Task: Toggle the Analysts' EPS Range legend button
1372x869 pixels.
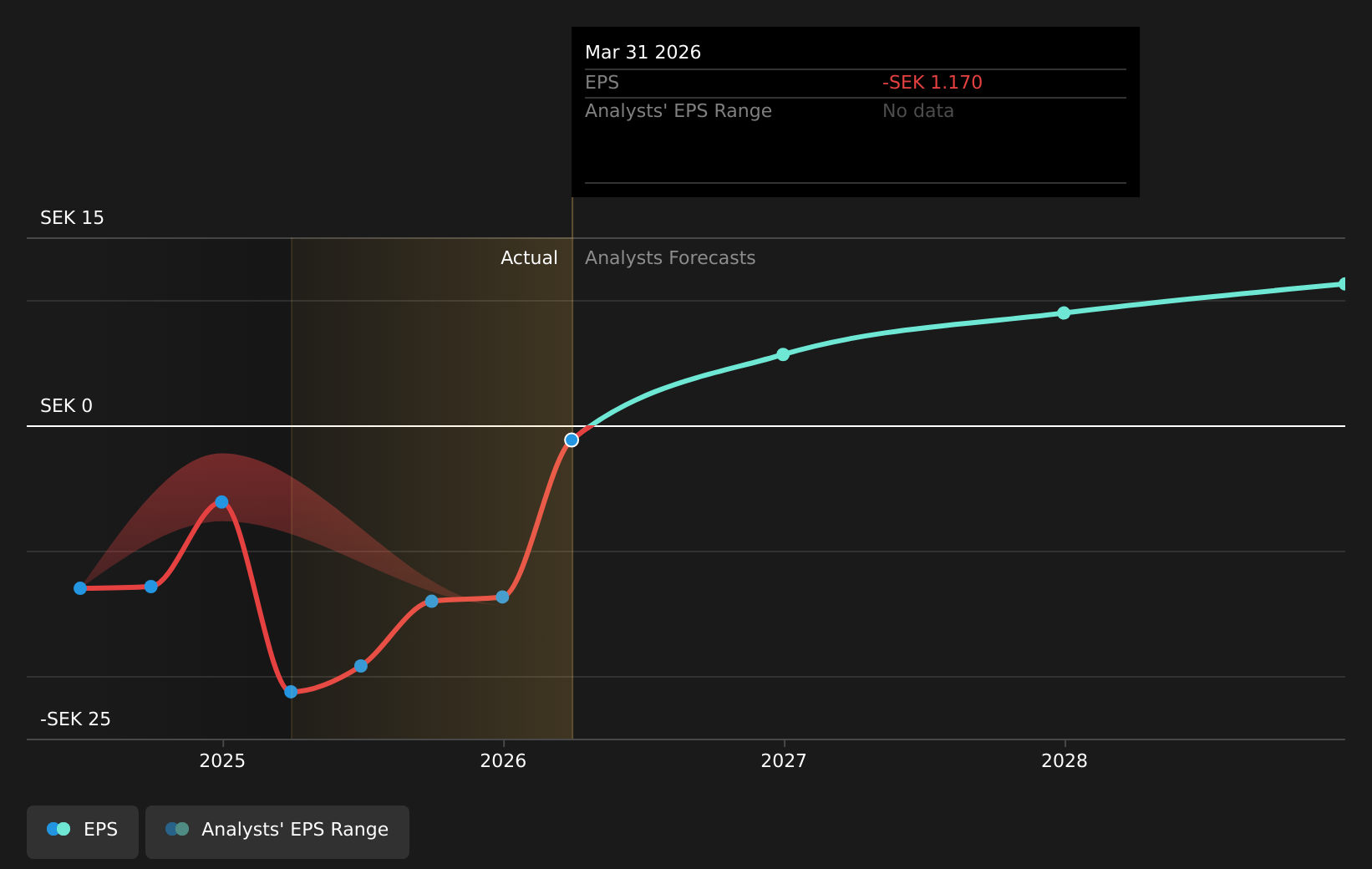Action: 277,831
